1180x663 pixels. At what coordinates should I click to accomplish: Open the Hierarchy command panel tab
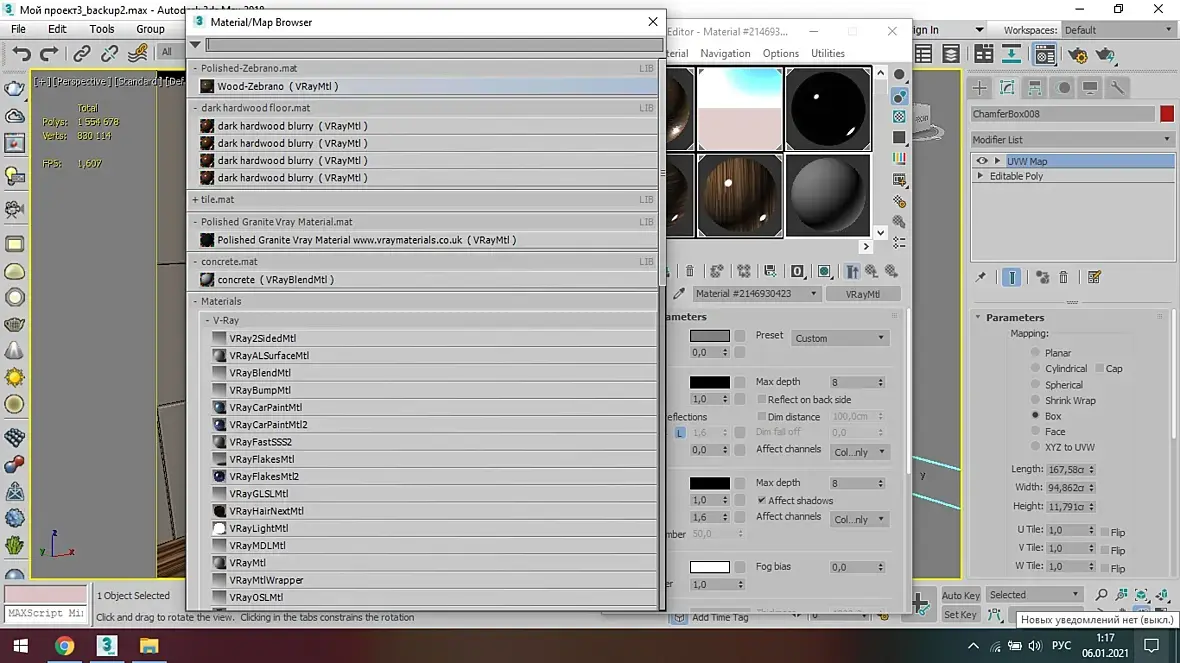click(1035, 88)
